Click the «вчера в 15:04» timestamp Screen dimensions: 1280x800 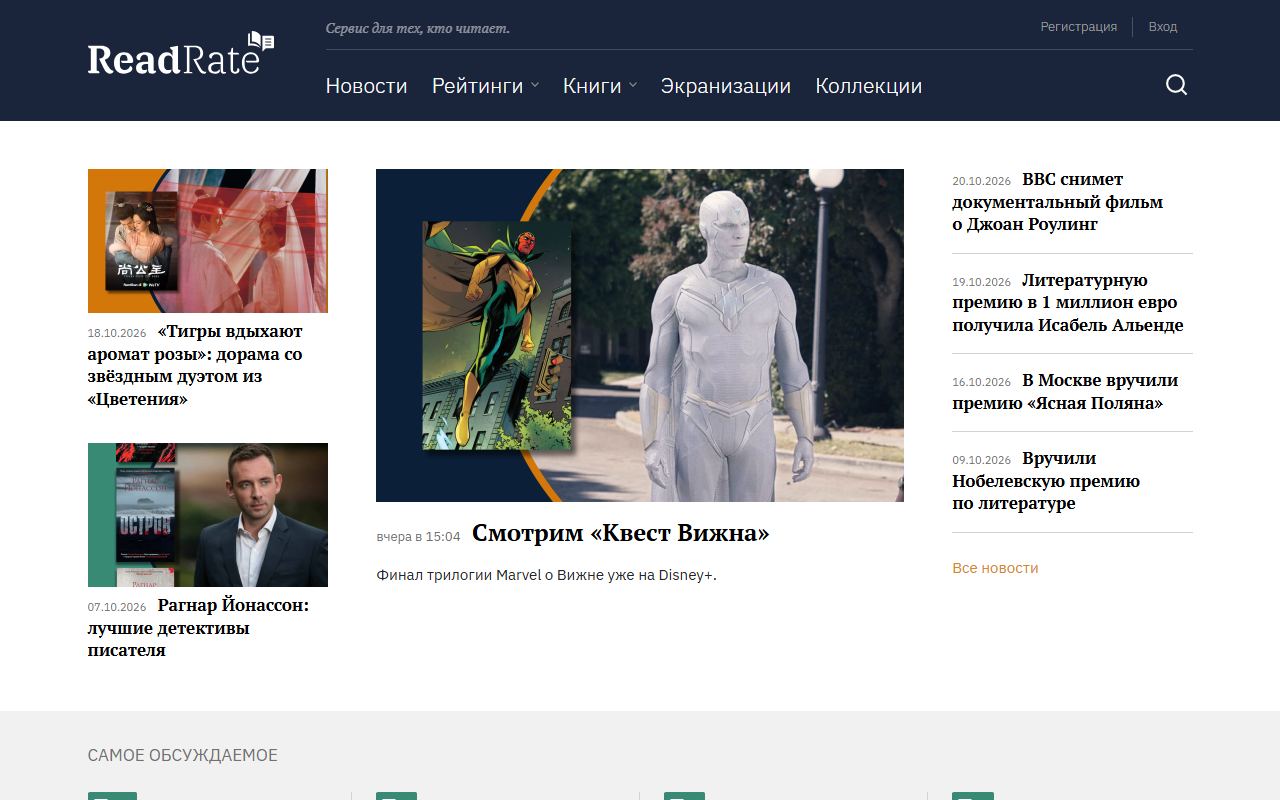coord(419,537)
